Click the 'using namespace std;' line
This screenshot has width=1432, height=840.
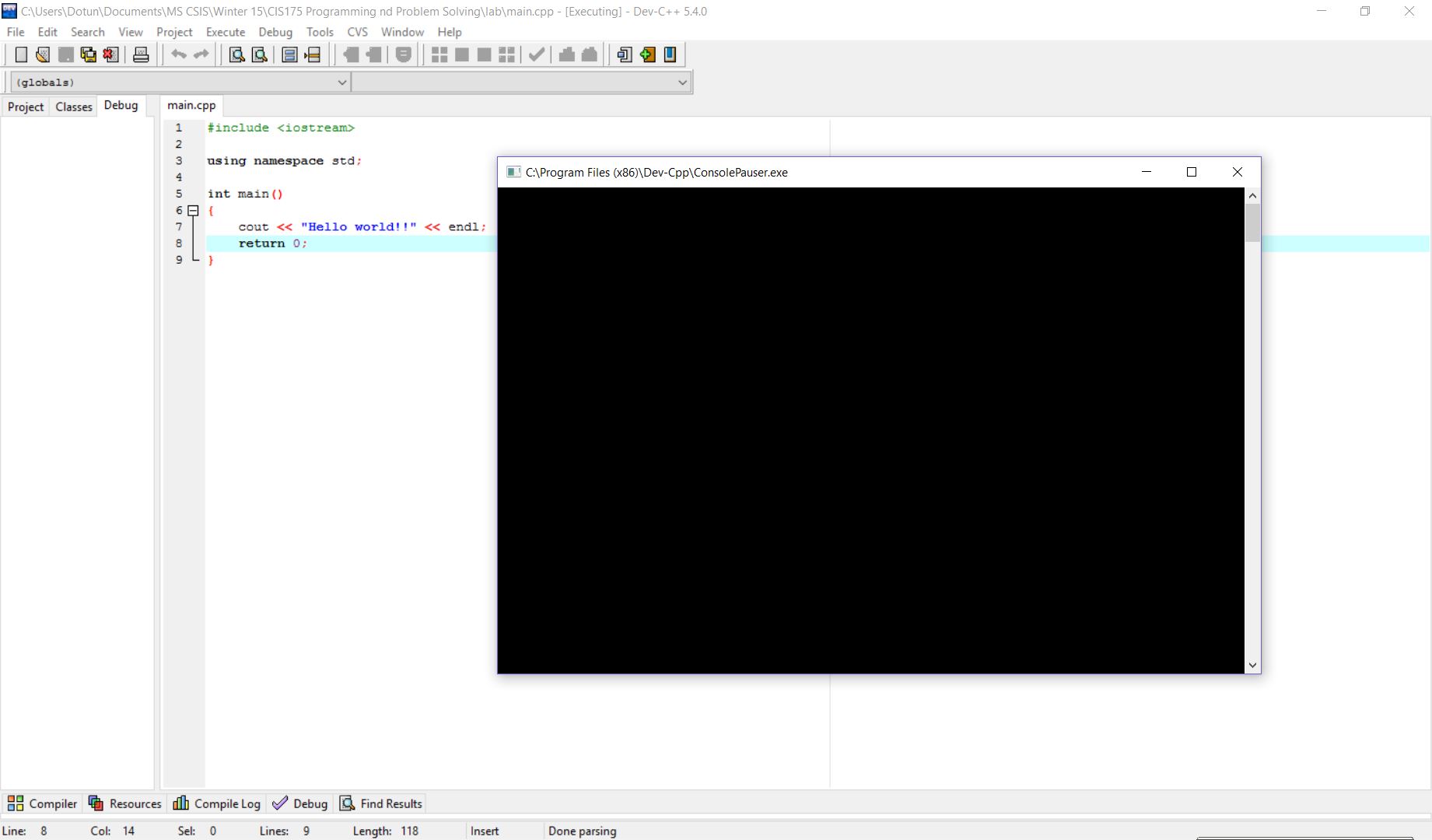(285, 161)
